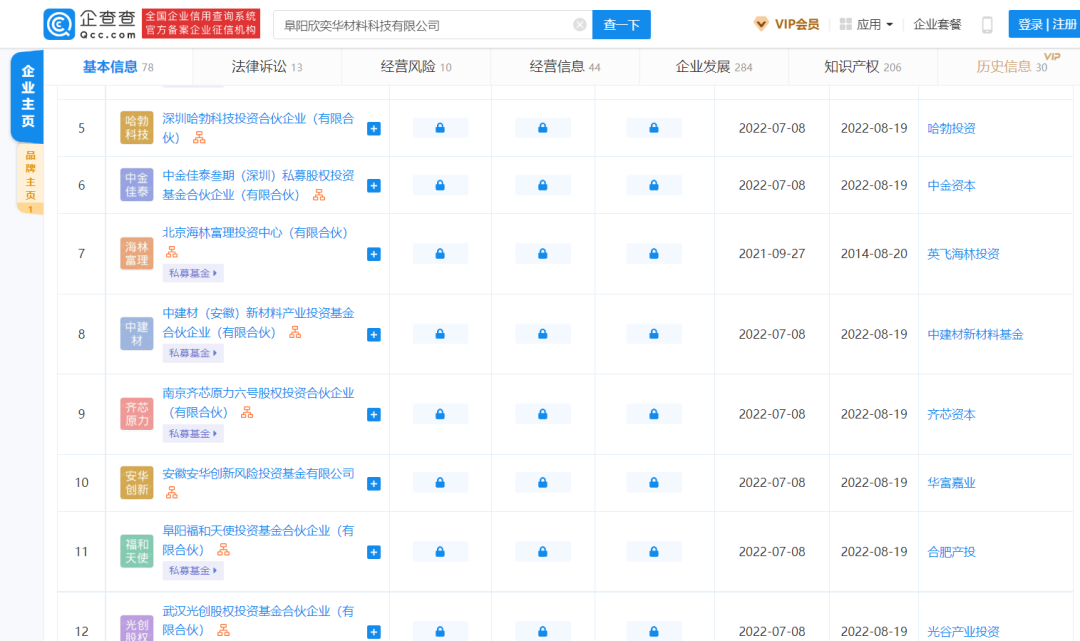Image resolution: width=1080 pixels, height=641 pixels.
Task: Select 企业主页 side tab
Action: pyautogui.click(x=28, y=96)
